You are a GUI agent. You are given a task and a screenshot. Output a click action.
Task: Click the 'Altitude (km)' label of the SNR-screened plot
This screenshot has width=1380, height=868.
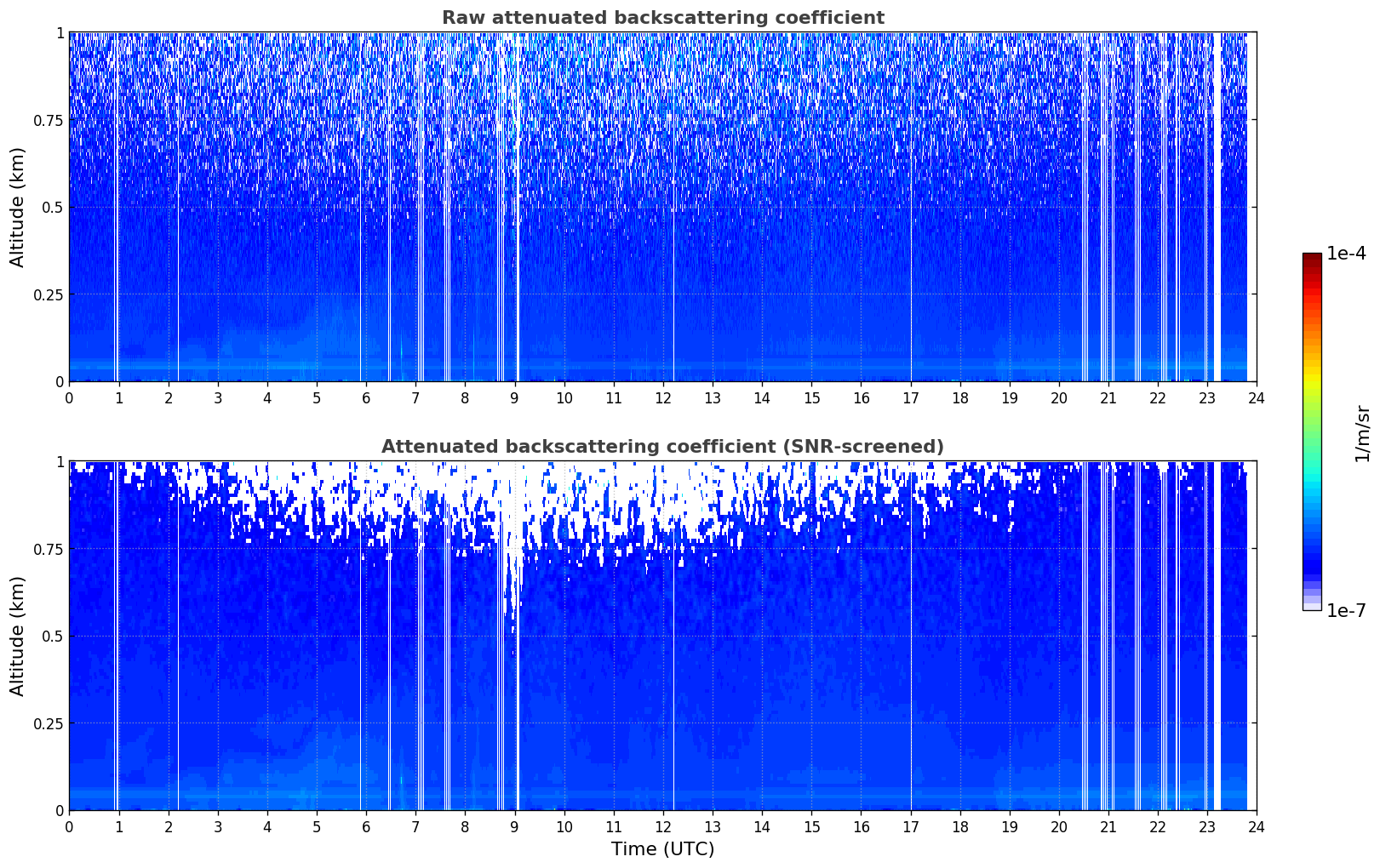click(x=18, y=636)
